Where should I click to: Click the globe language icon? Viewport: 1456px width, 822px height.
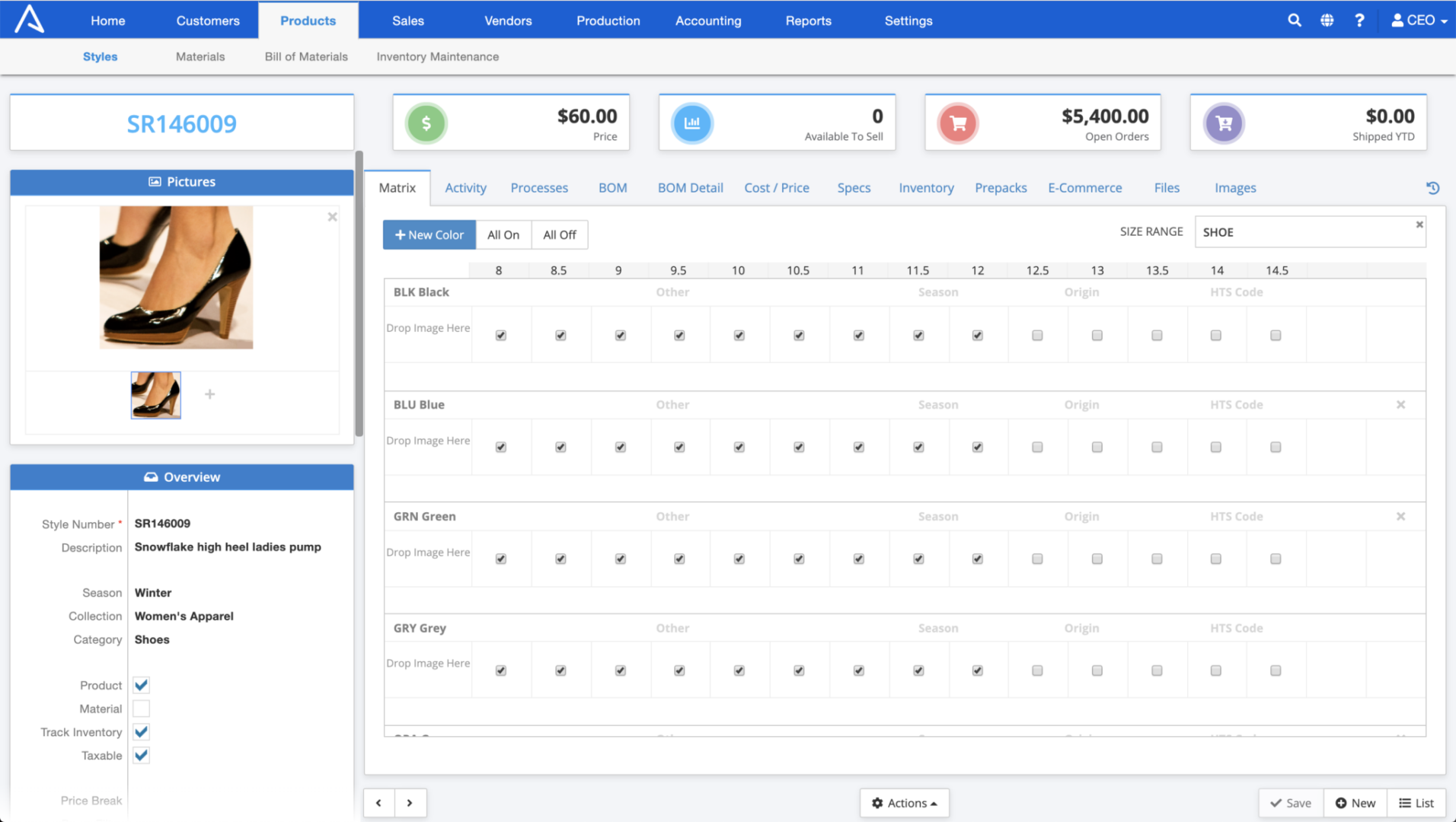pyautogui.click(x=1327, y=21)
